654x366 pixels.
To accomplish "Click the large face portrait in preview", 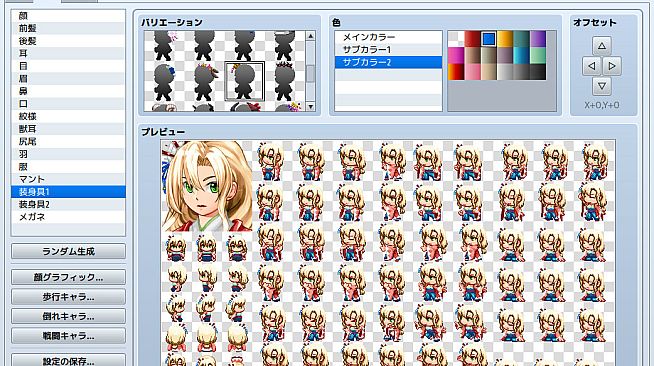I will (207, 186).
